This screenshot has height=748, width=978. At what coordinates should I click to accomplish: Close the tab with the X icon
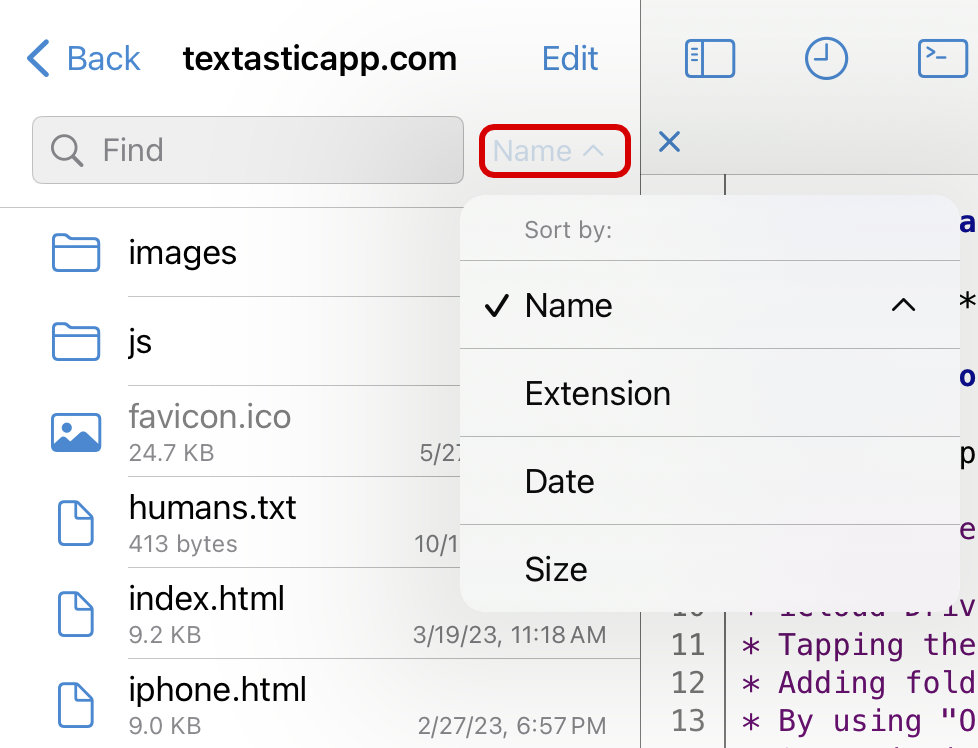click(669, 142)
